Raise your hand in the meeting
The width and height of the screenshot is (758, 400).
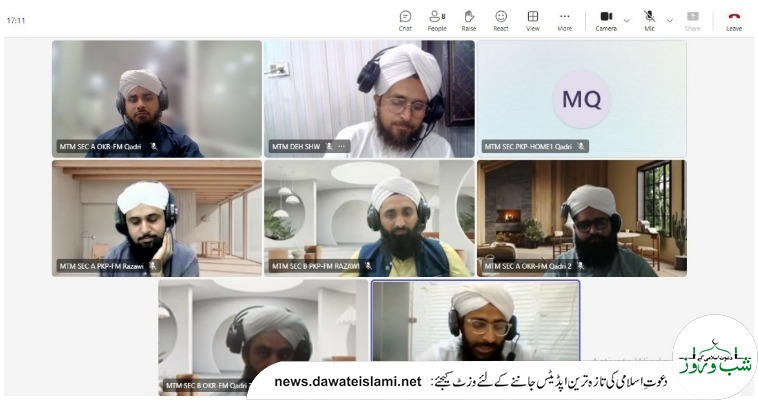(469, 19)
